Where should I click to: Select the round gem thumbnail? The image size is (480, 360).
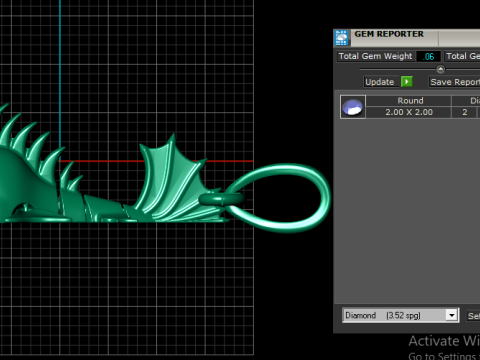pyautogui.click(x=353, y=107)
